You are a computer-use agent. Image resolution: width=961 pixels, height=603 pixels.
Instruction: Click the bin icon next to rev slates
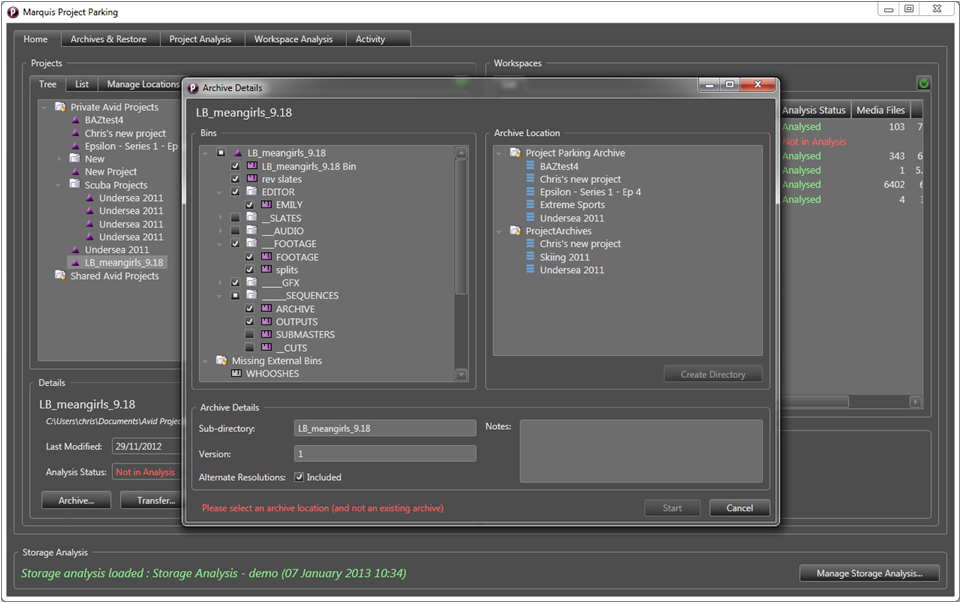pyautogui.click(x=251, y=178)
